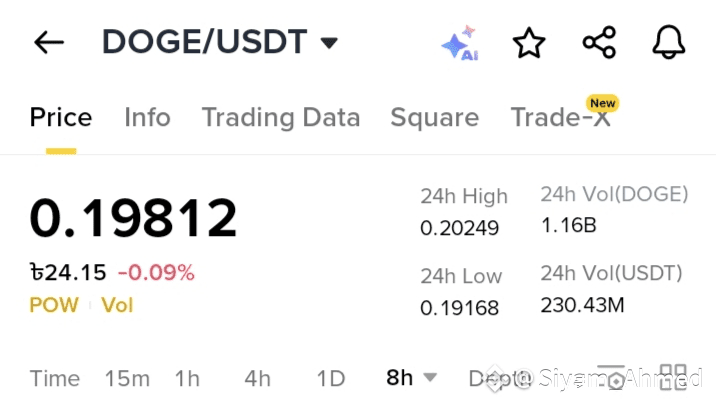Select the 1h chart interval
Image resolution: width=716 pixels, height=404 pixels.
pos(187,378)
